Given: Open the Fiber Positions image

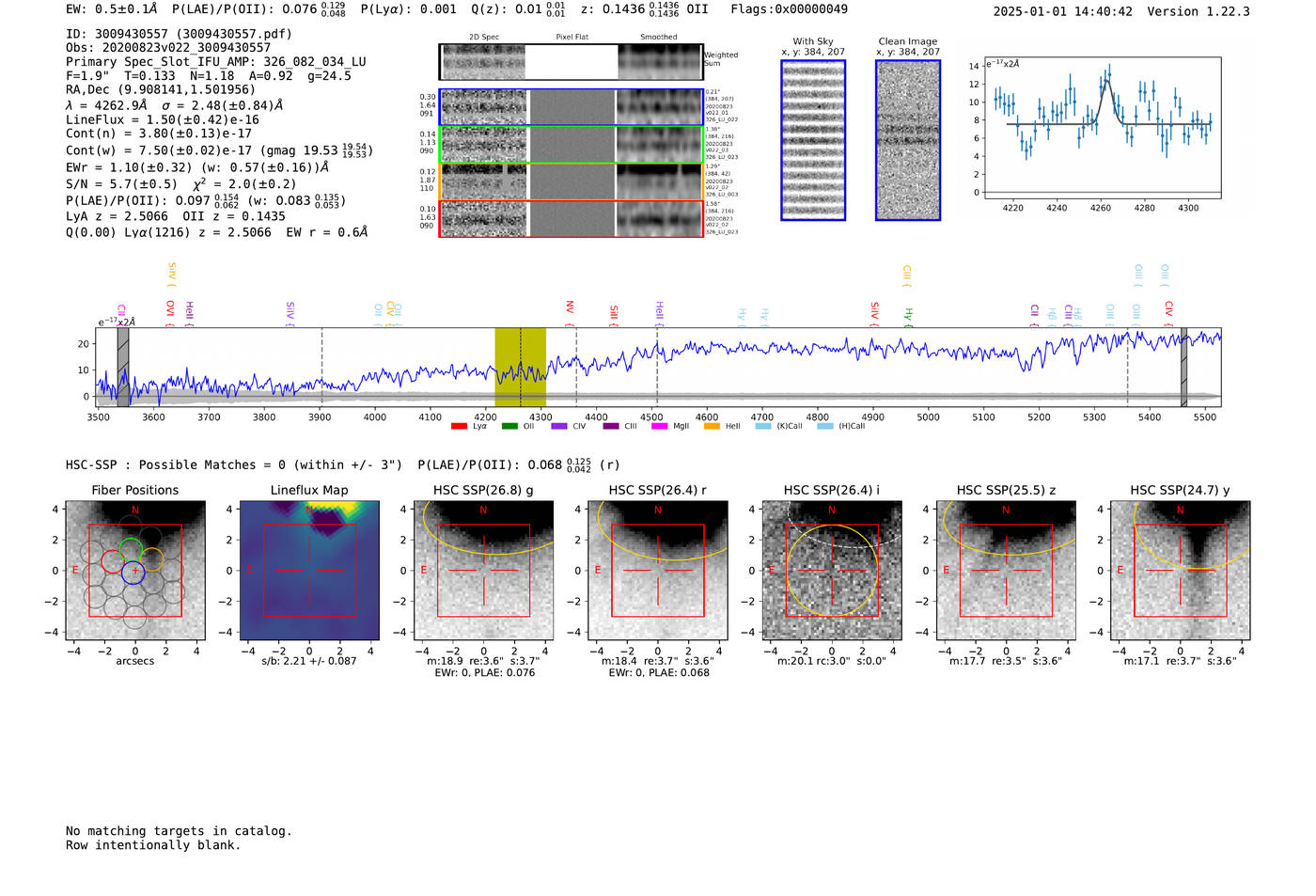Looking at the screenshot, I should click(135, 571).
